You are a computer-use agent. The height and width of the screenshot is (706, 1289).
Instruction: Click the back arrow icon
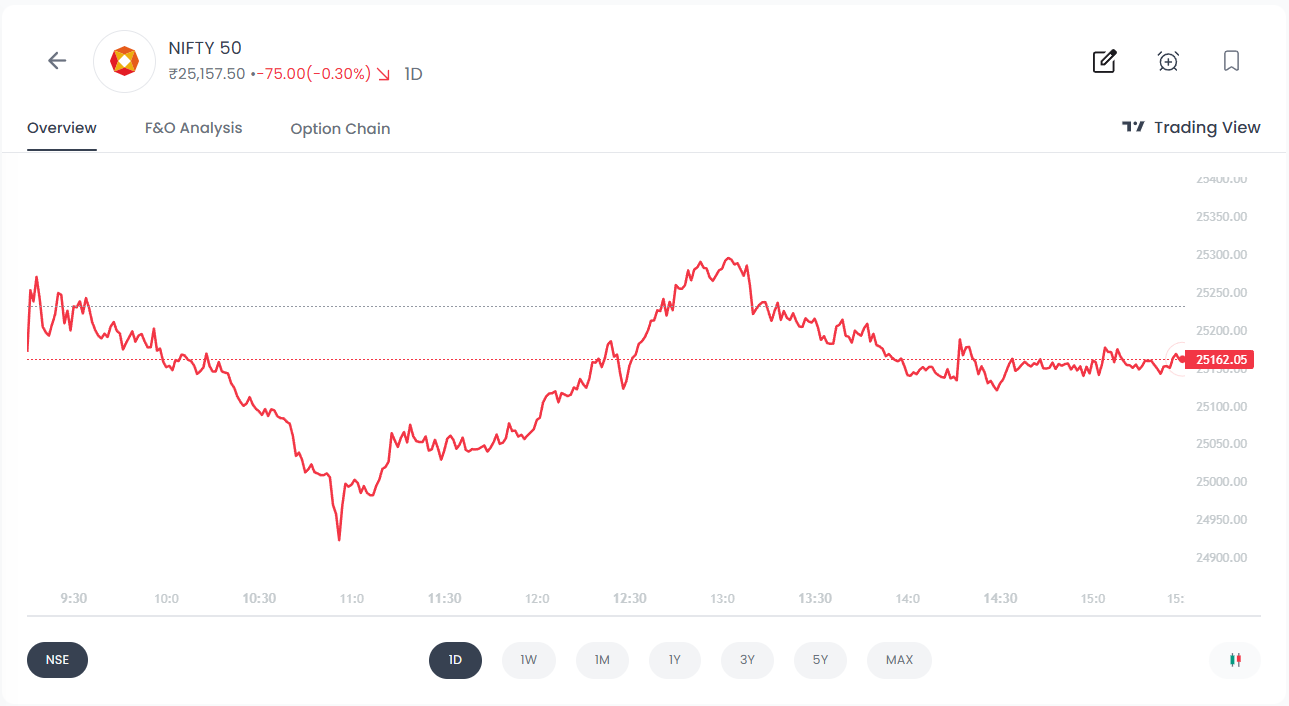click(x=57, y=61)
